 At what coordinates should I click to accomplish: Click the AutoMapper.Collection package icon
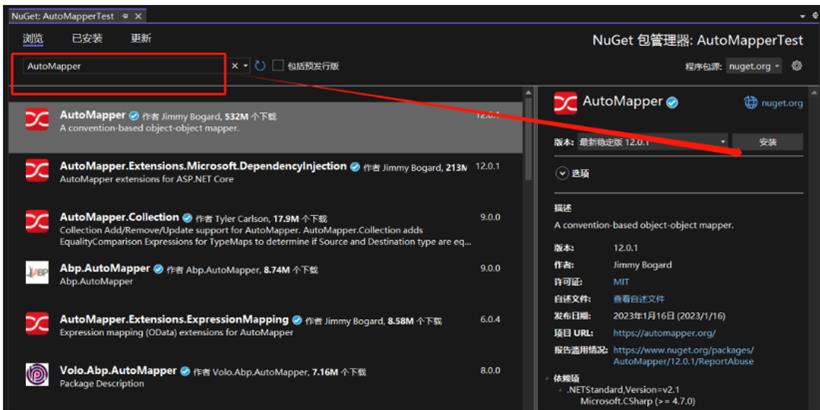point(37,221)
